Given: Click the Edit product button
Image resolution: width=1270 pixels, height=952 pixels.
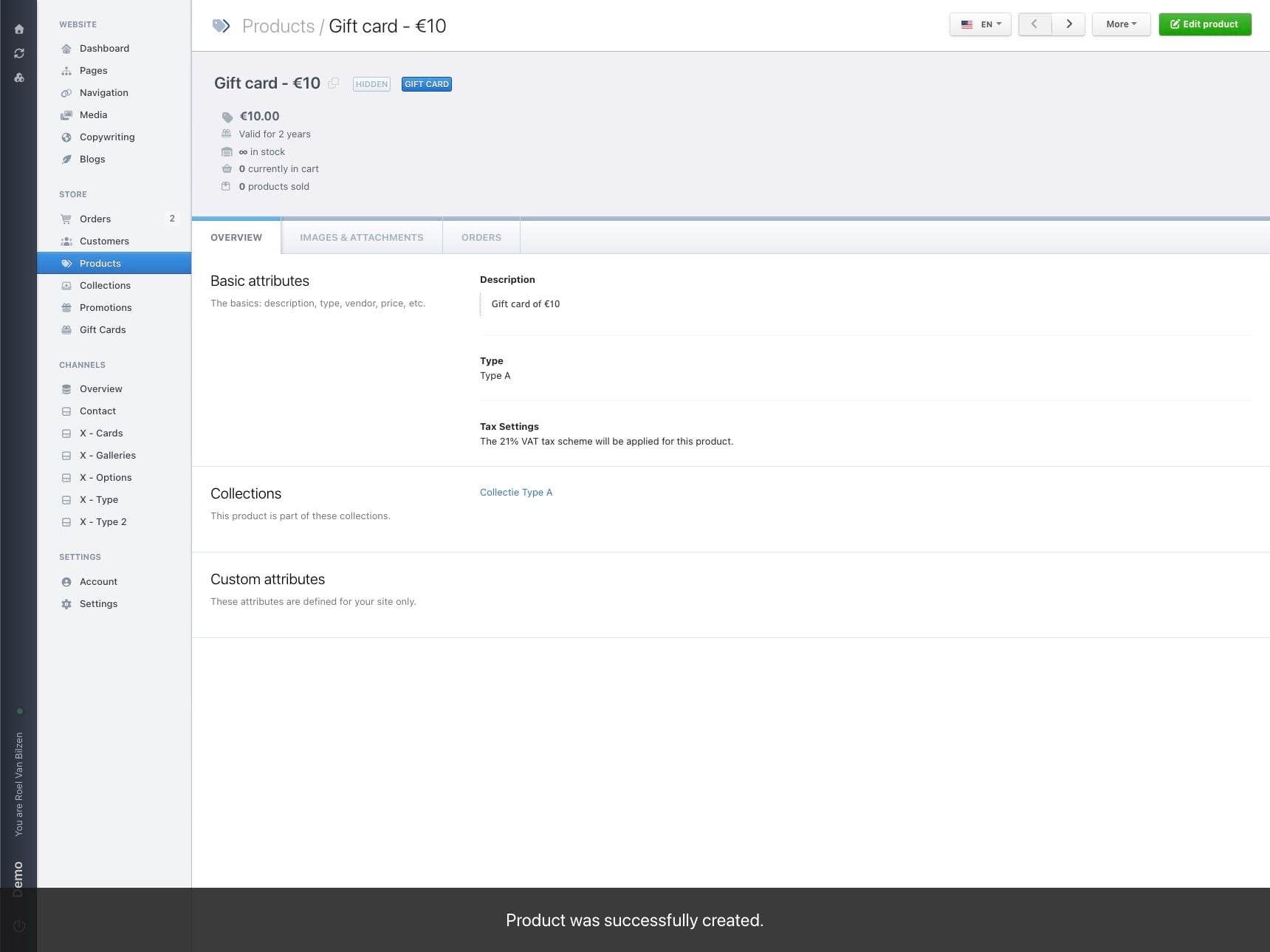Looking at the screenshot, I should click(x=1204, y=24).
